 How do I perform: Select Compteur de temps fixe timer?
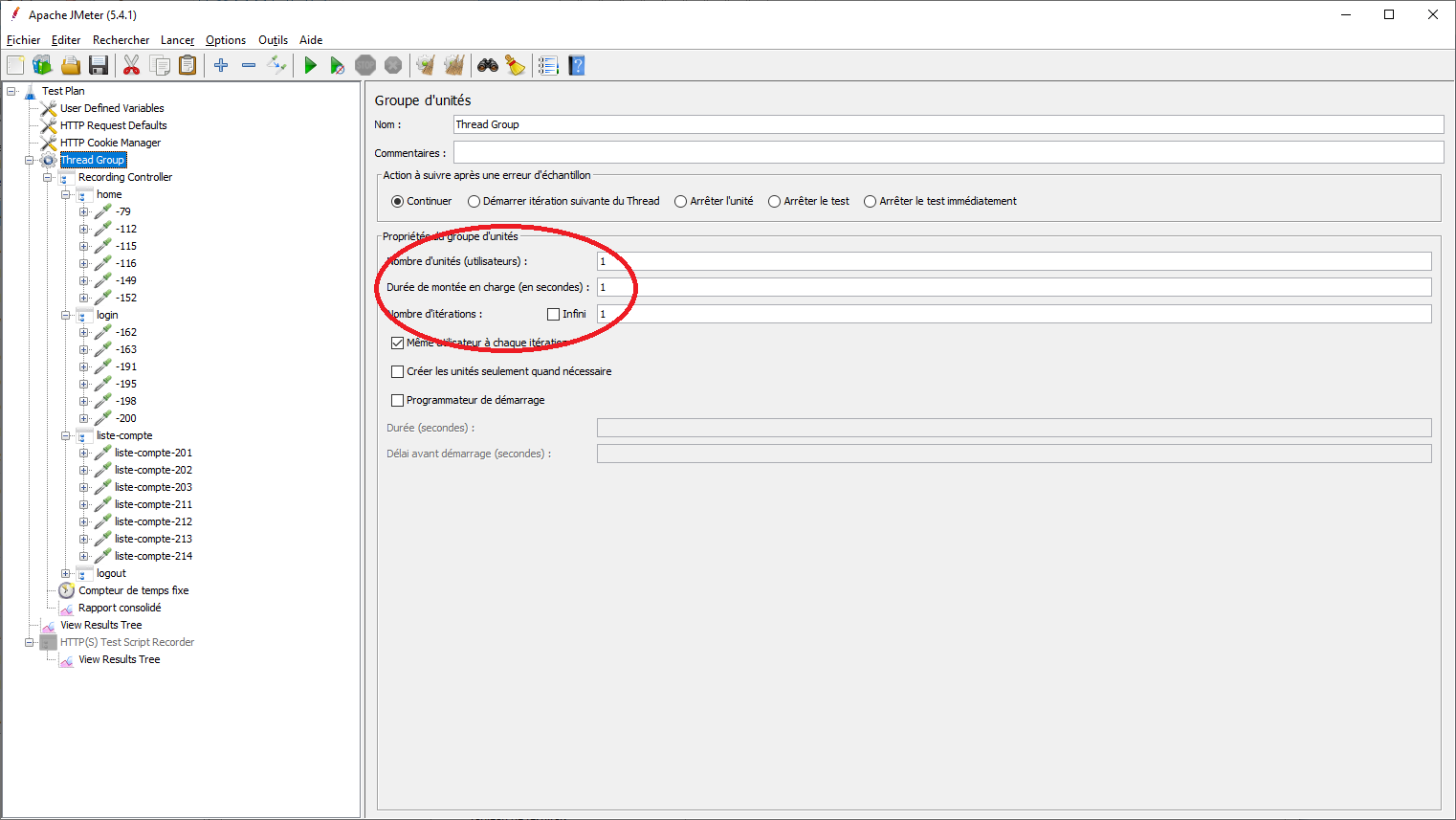point(133,590)
